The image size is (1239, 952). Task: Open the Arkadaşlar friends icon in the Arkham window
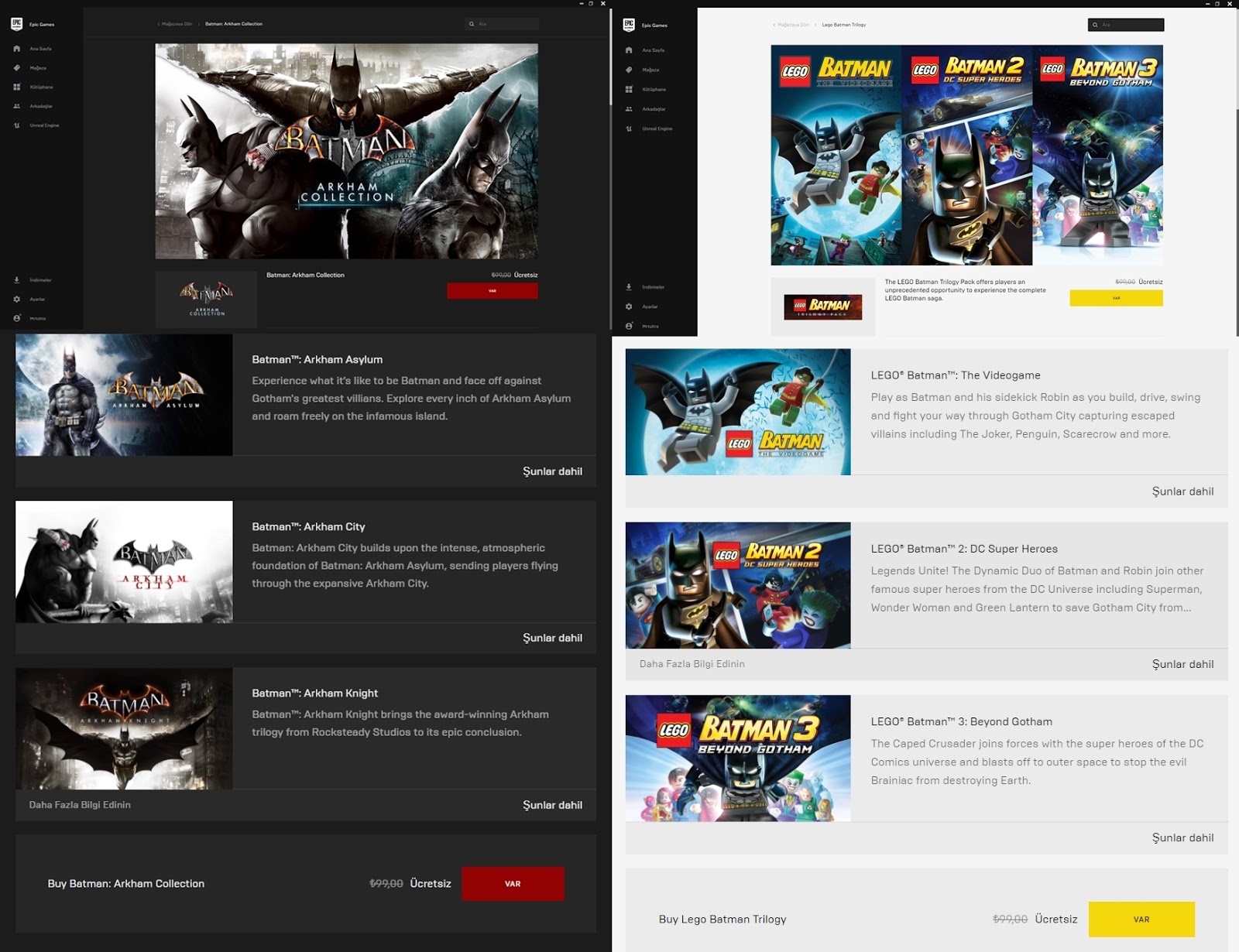tap(17, 106)
